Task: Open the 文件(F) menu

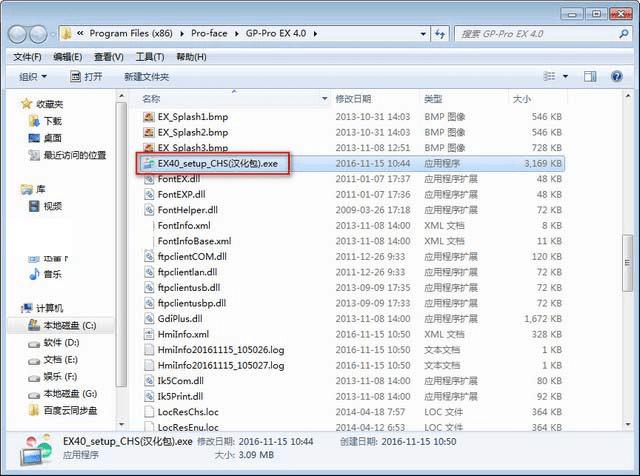Action: tap(27, 57)
